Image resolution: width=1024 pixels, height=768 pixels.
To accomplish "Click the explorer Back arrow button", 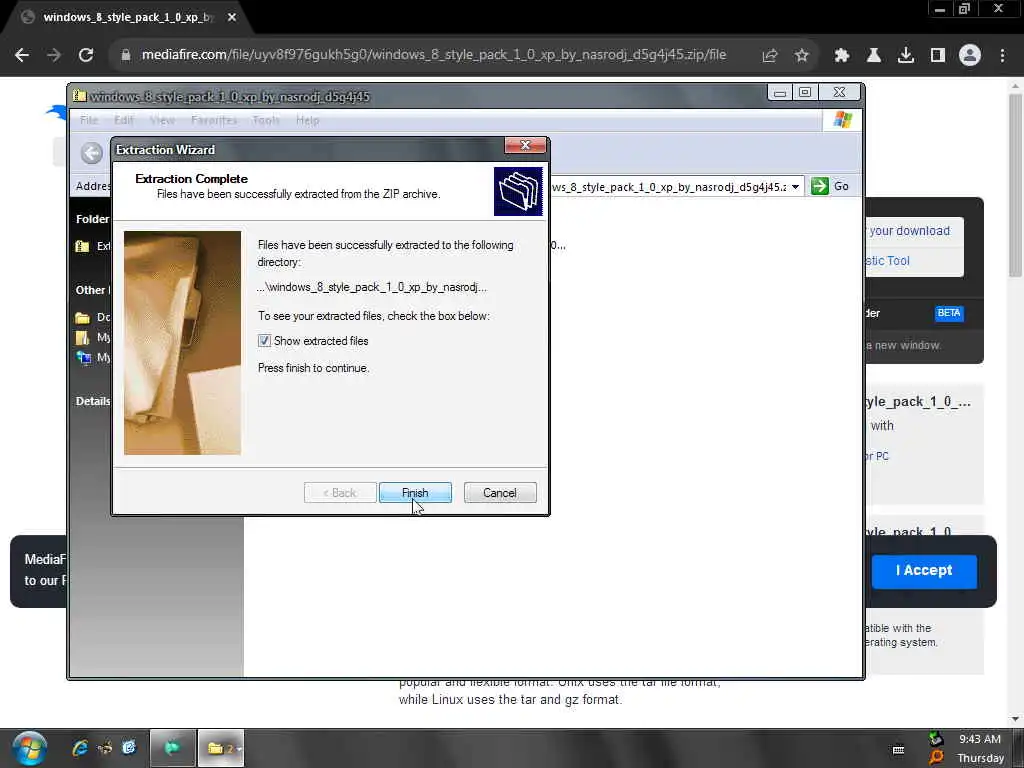I will coord(92,153).
